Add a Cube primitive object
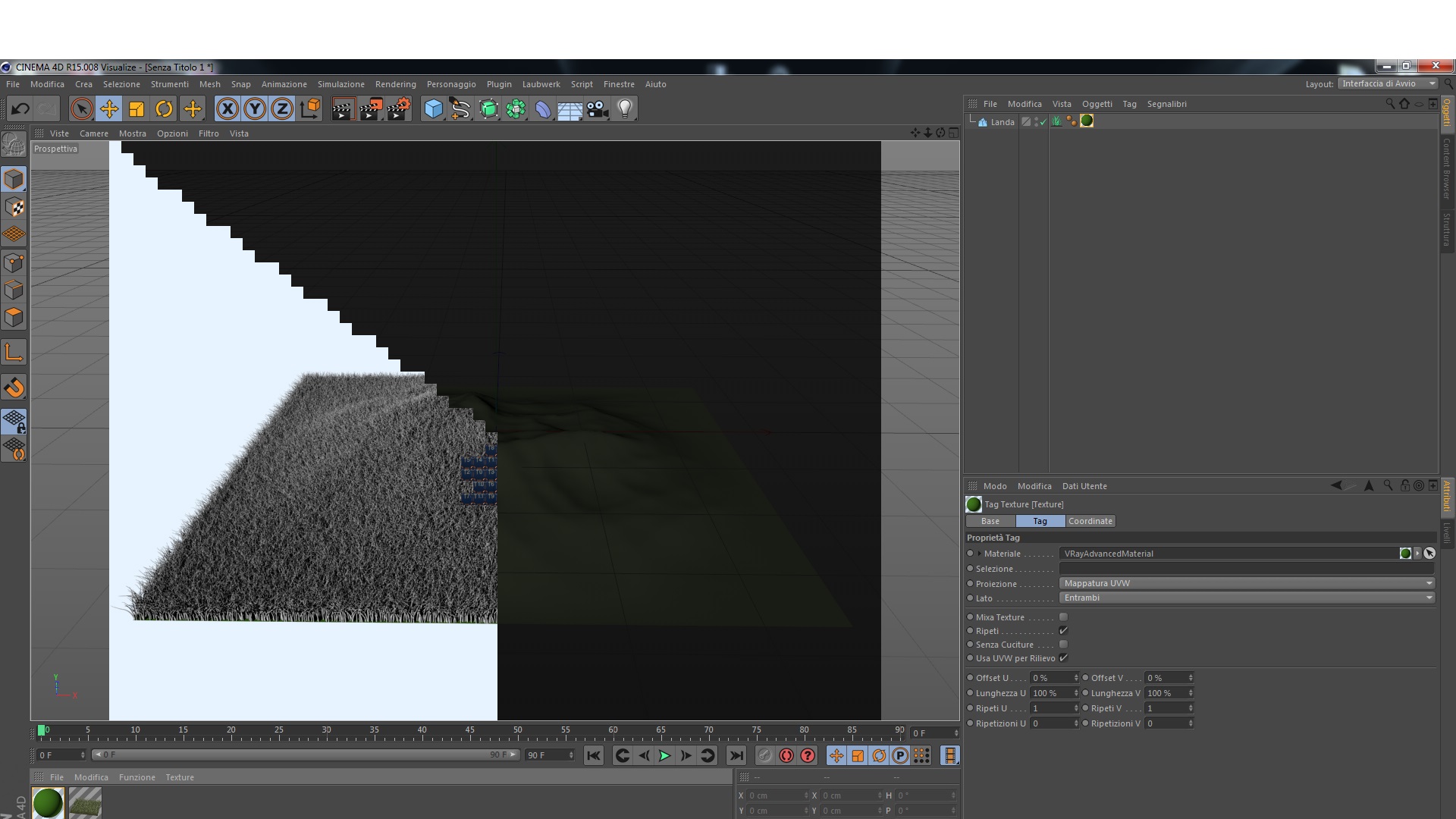 coord(433,109)
